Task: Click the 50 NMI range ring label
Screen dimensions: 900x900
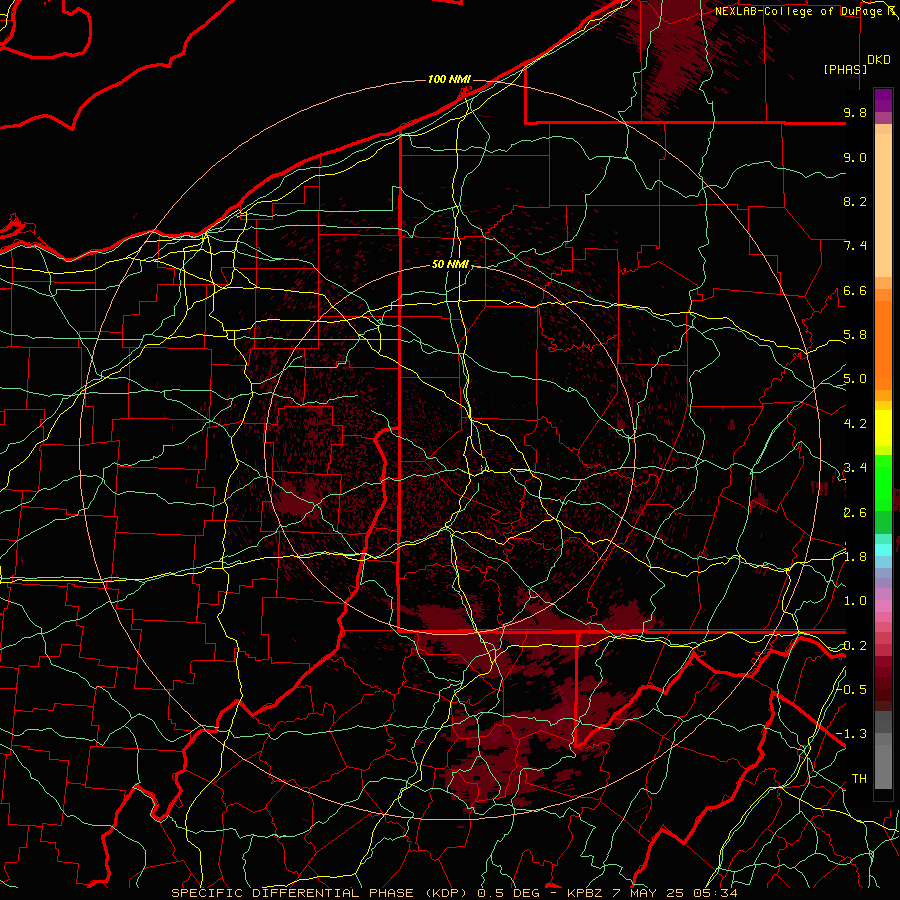Action: coord(450,265)
